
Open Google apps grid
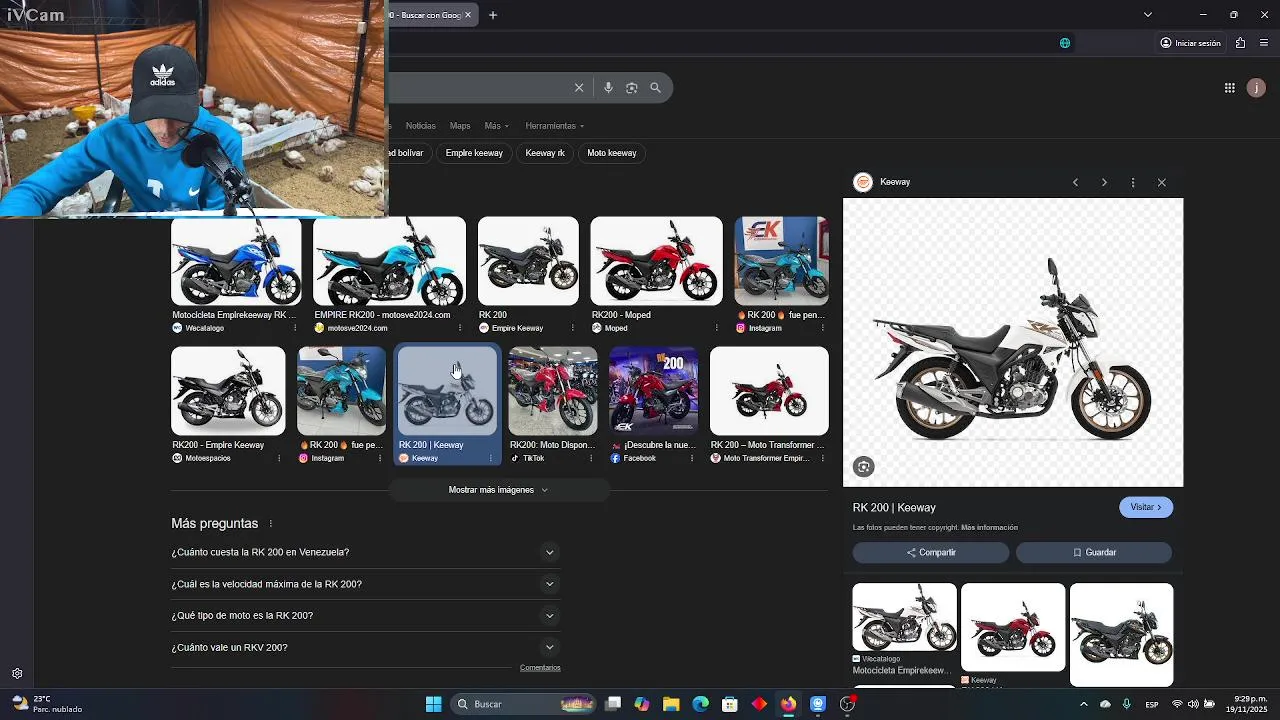pos(1230,88)
